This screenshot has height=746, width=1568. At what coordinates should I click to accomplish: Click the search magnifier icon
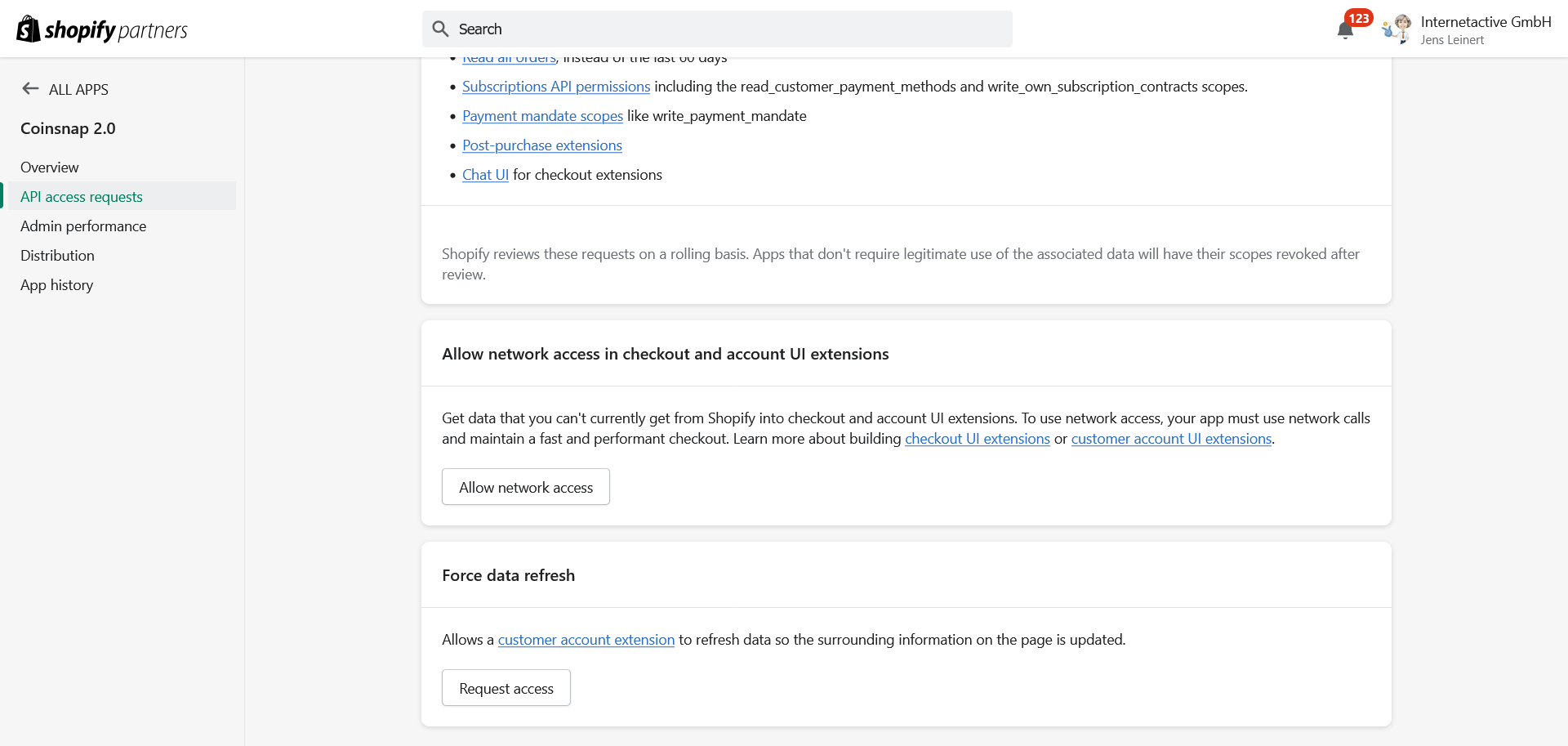(441, 29)
